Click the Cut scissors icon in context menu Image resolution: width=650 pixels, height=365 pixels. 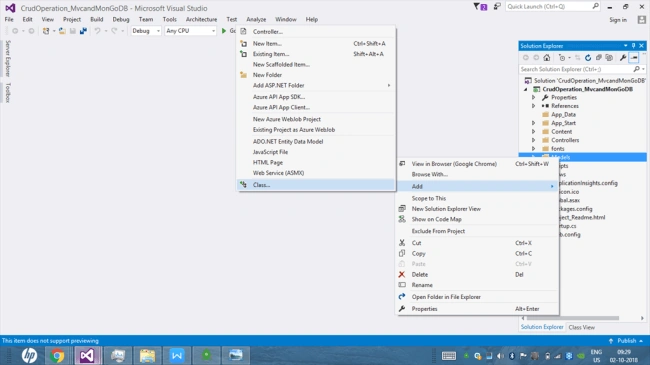pyautogui.click(x=402, y=243)
